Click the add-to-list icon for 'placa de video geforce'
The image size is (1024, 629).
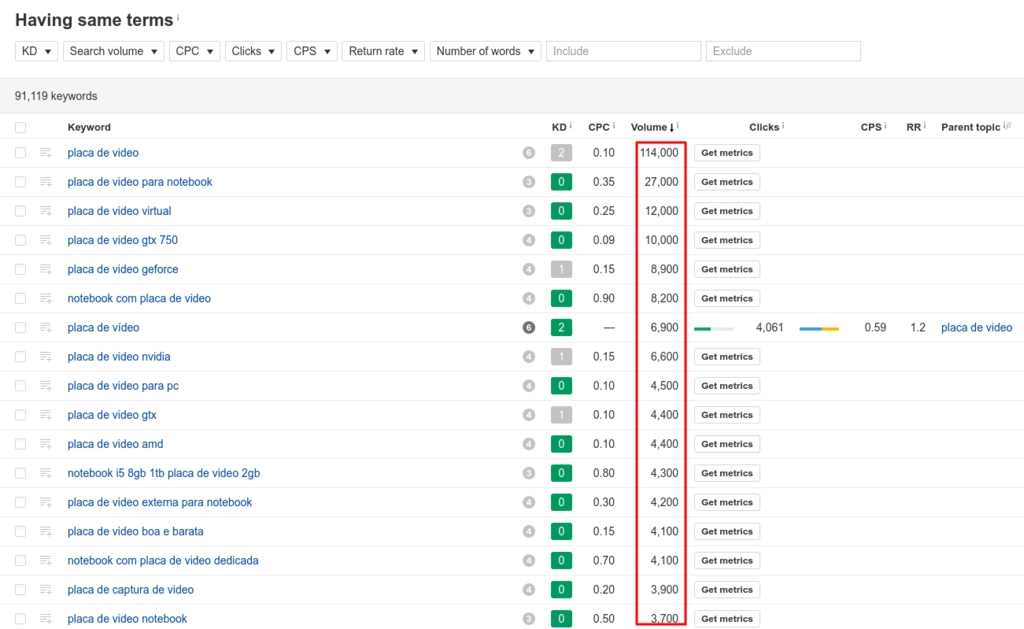point(46,269)
